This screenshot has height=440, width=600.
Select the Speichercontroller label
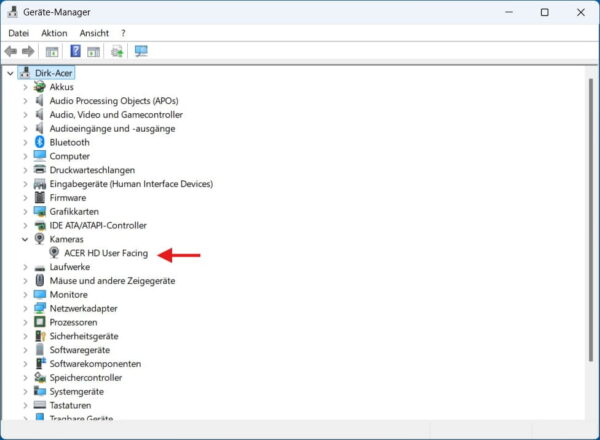click(x=86, y=378)
